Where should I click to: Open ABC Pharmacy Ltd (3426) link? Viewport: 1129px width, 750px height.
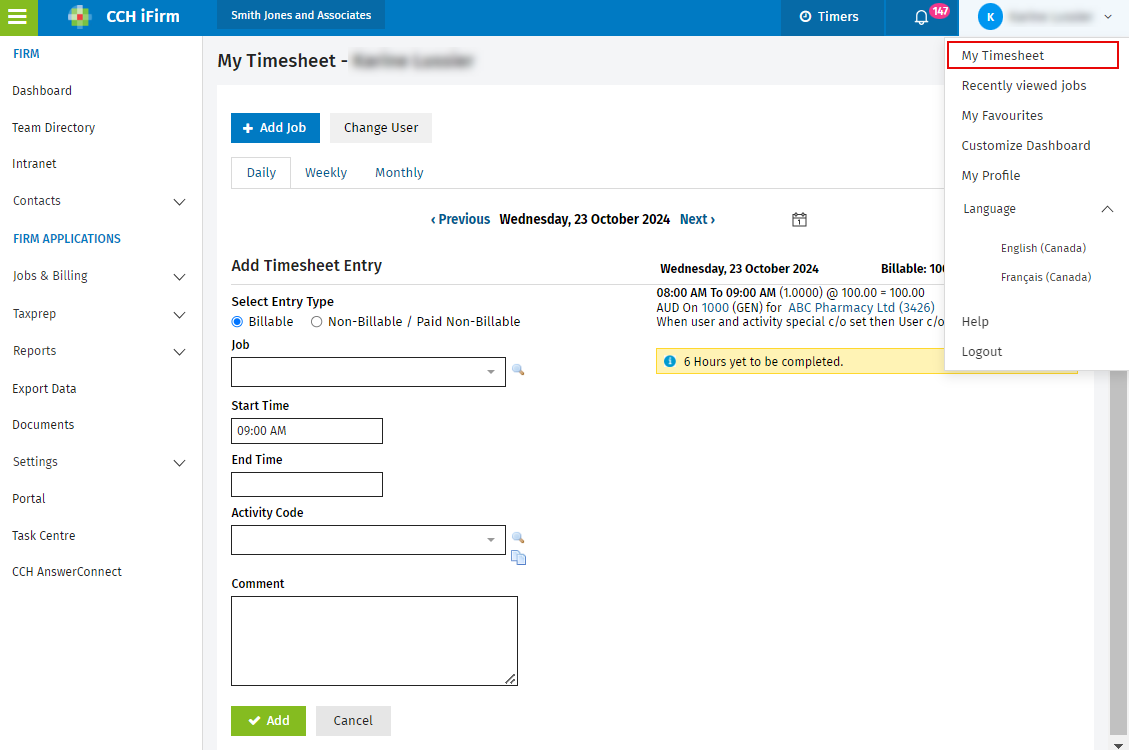[x=861, y=307]
